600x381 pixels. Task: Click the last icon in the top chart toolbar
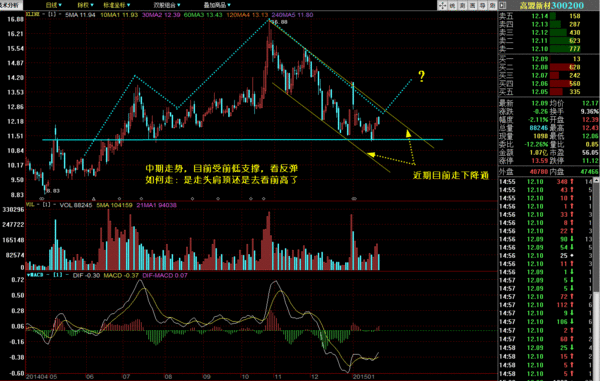pyautogui.click(x=492, y=5)
